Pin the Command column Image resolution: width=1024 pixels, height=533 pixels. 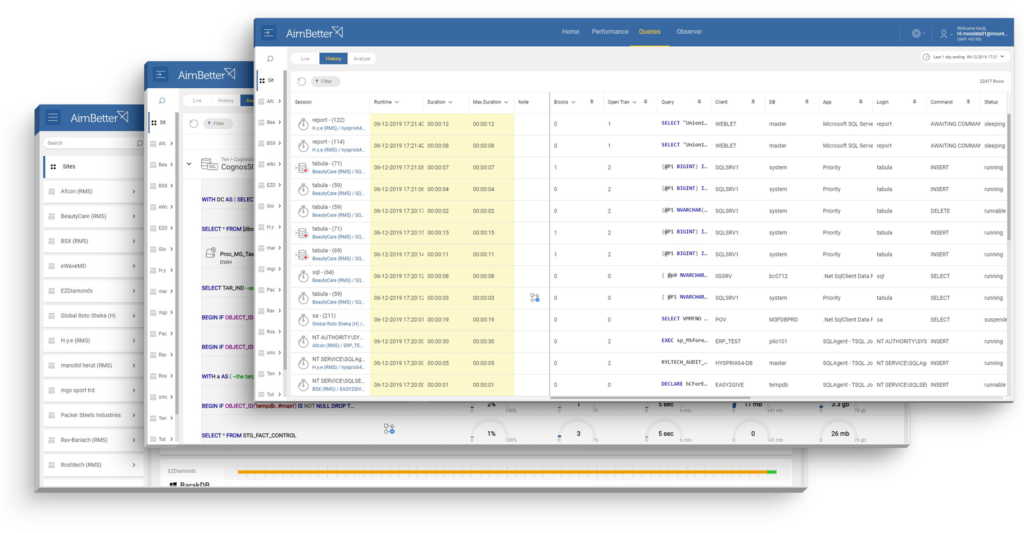click(x=968, y=102)
